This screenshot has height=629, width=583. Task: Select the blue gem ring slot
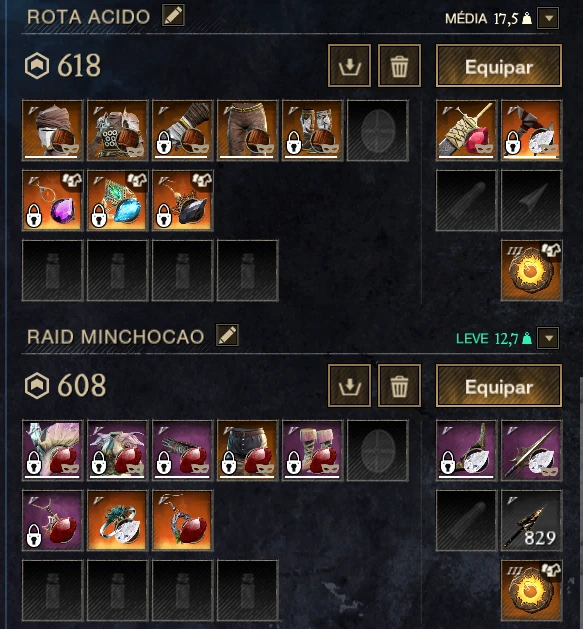coord(118,200)
